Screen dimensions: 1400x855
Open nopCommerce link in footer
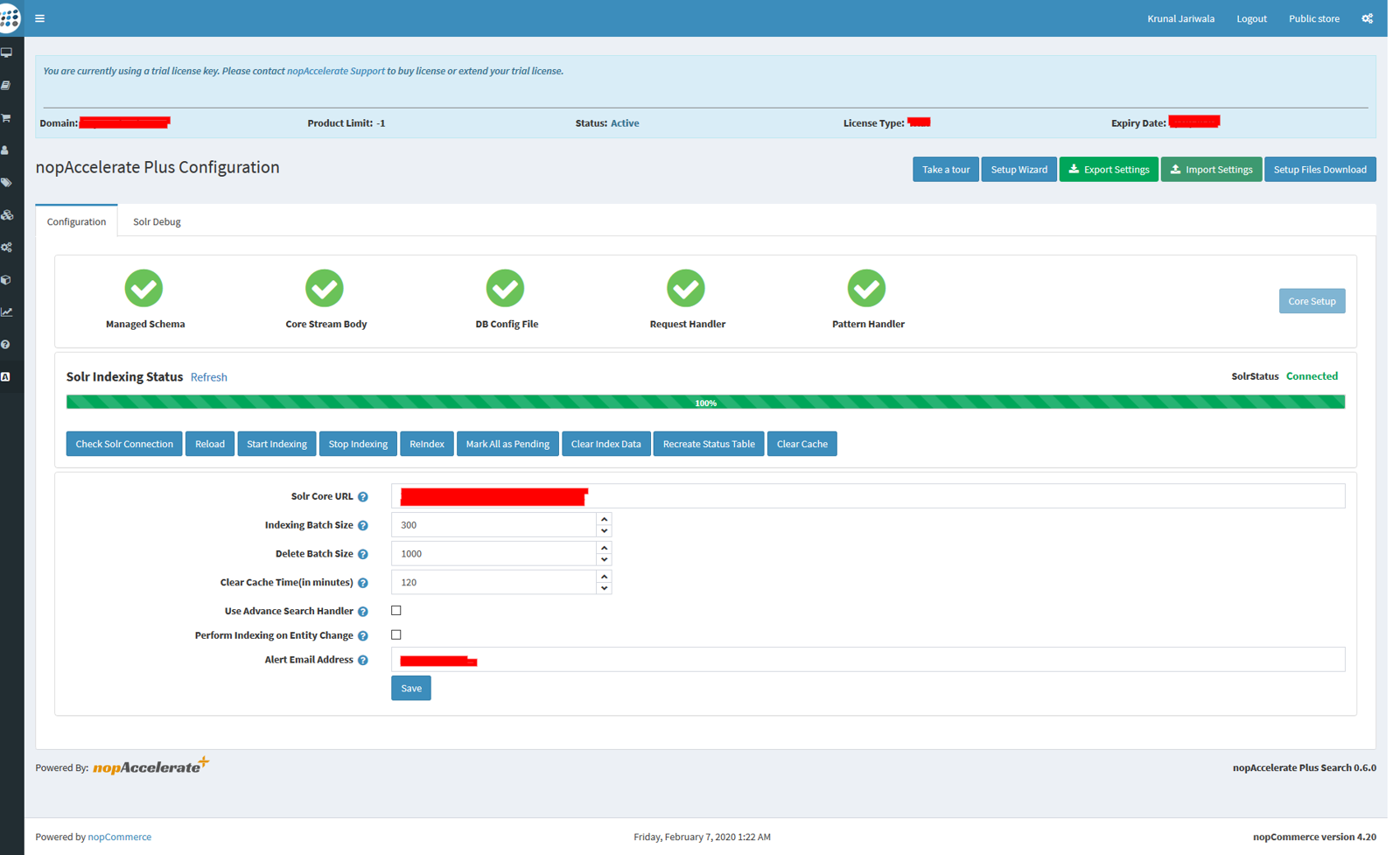click(120, 837)
